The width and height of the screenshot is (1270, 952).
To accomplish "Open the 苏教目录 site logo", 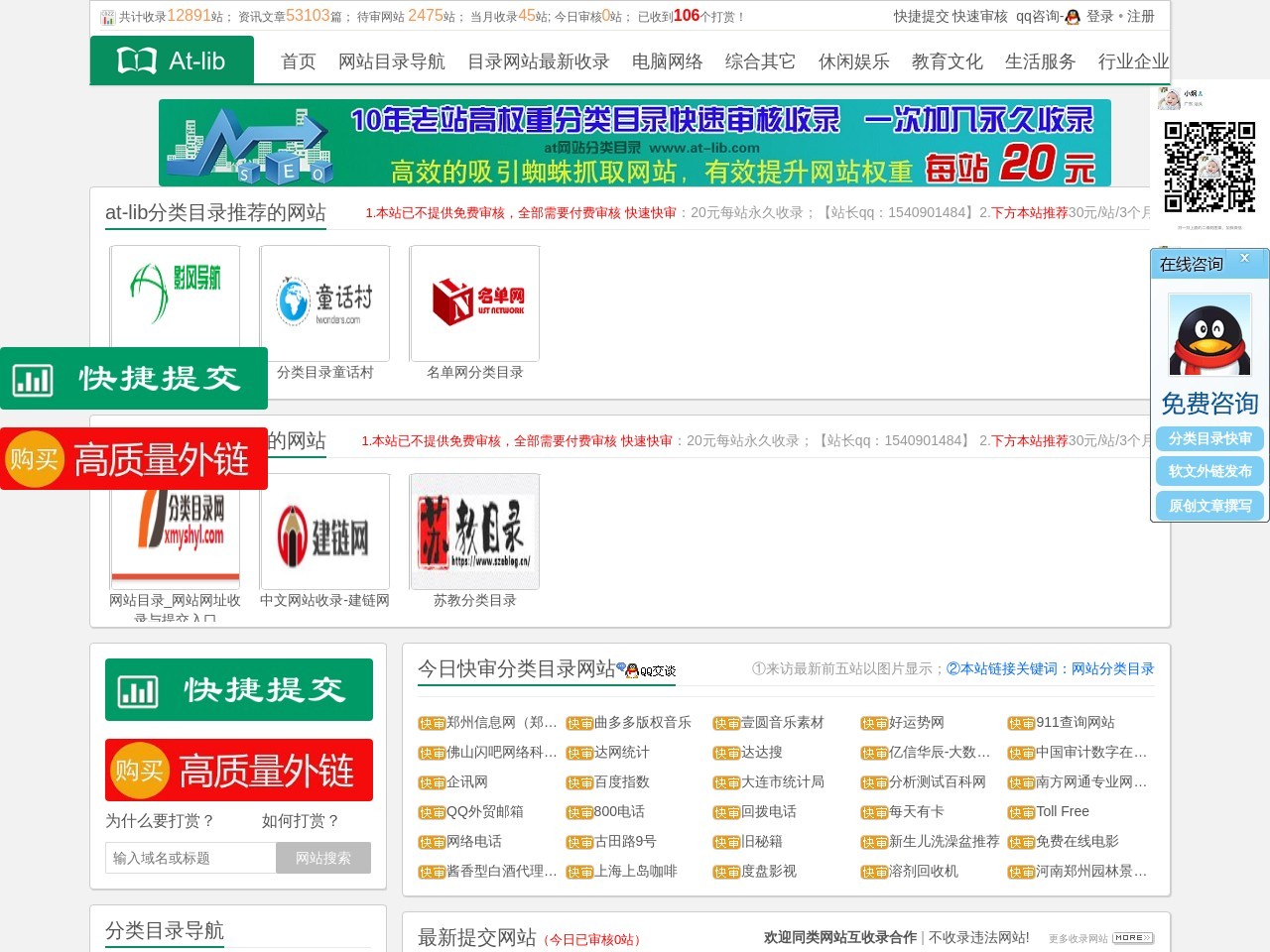I will [x=475, y=533].
